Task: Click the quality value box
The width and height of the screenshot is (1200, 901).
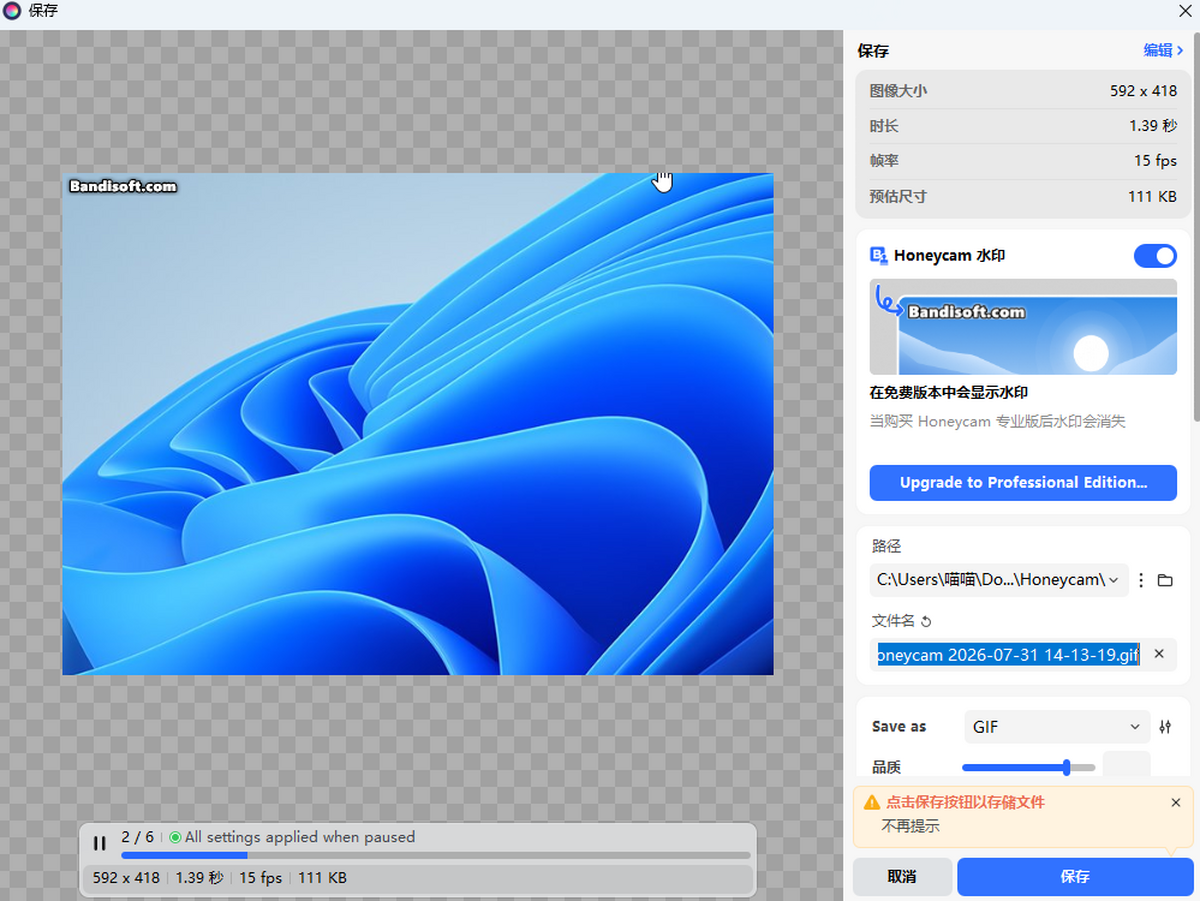Action: tap(1127, 766)
